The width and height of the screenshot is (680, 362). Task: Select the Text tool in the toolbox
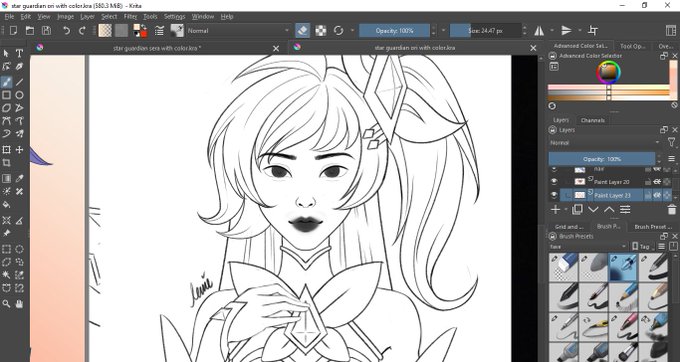click(x=20, y=53)
